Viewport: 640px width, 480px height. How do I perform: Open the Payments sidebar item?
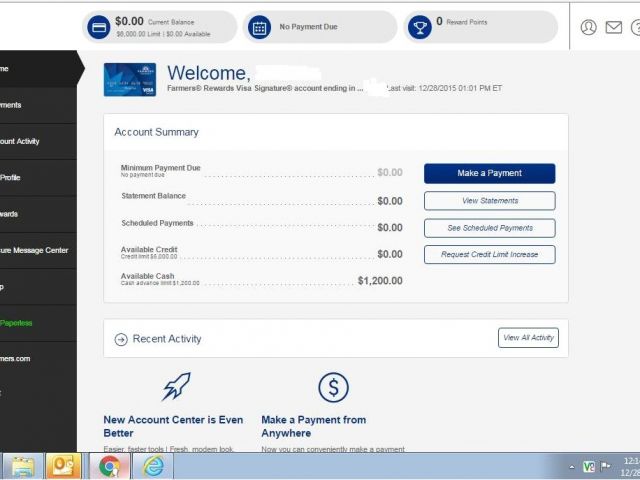coord(38,105)
